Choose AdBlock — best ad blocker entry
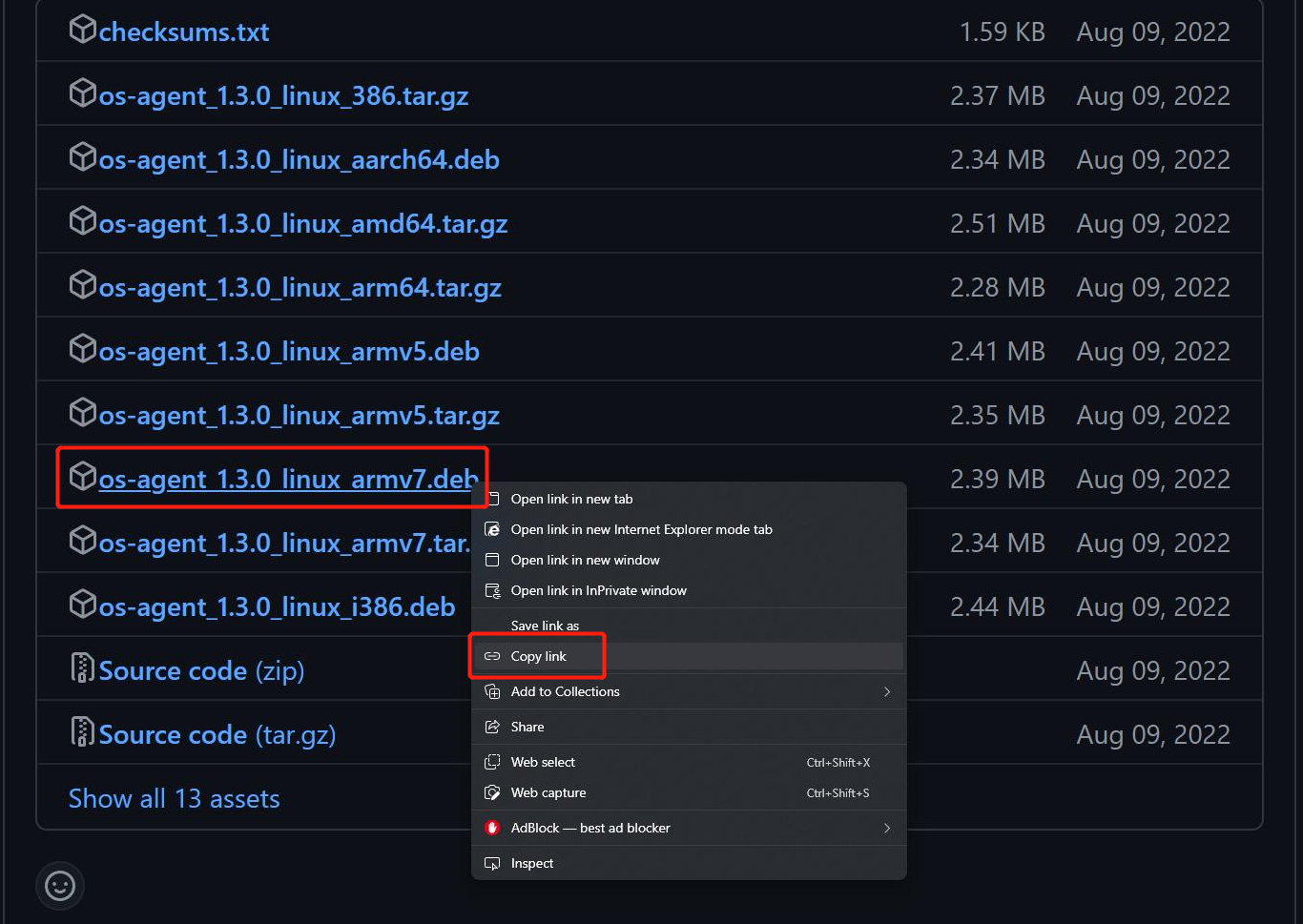 coord(689,828)
